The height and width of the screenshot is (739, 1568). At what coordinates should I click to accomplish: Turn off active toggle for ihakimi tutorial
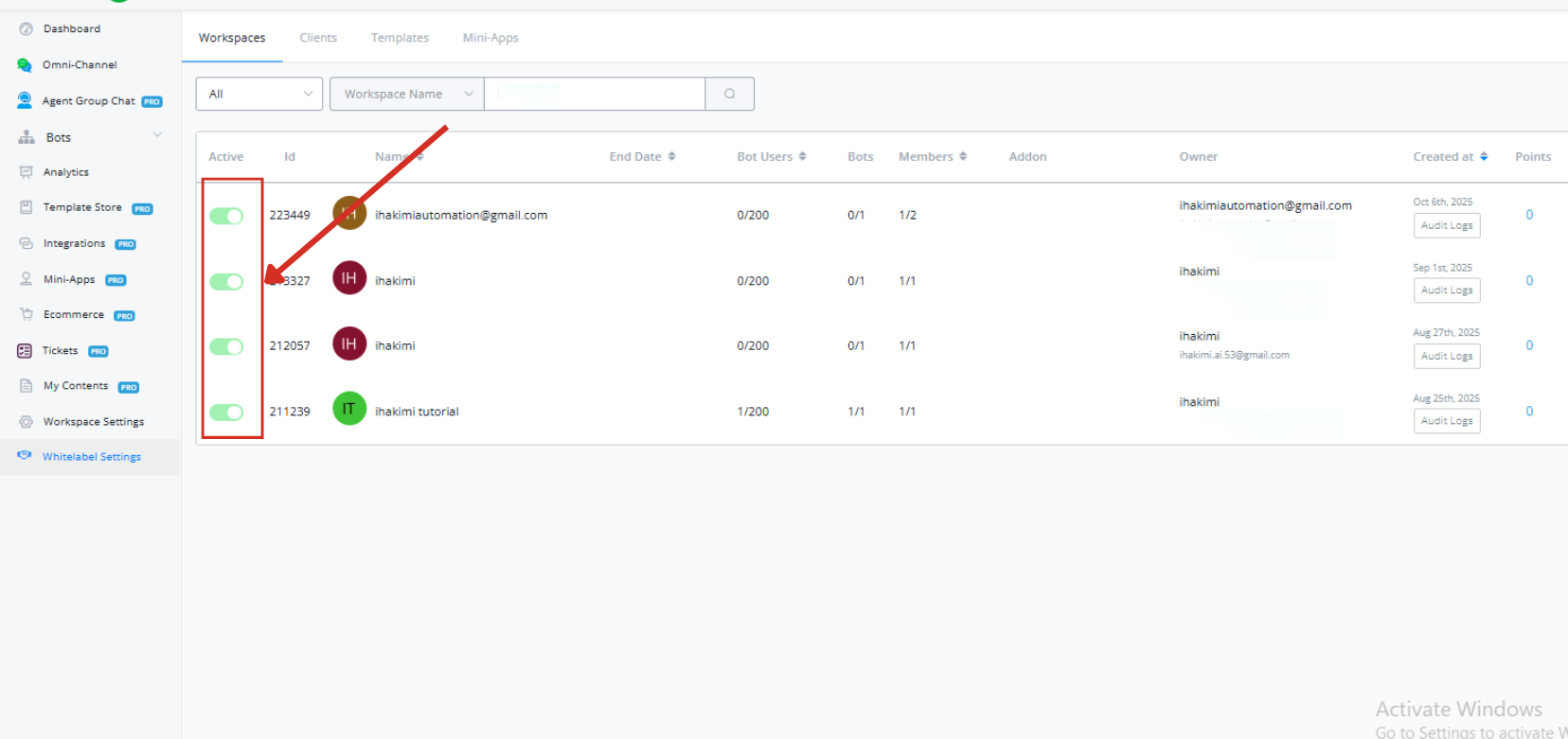tap(226, 412)
